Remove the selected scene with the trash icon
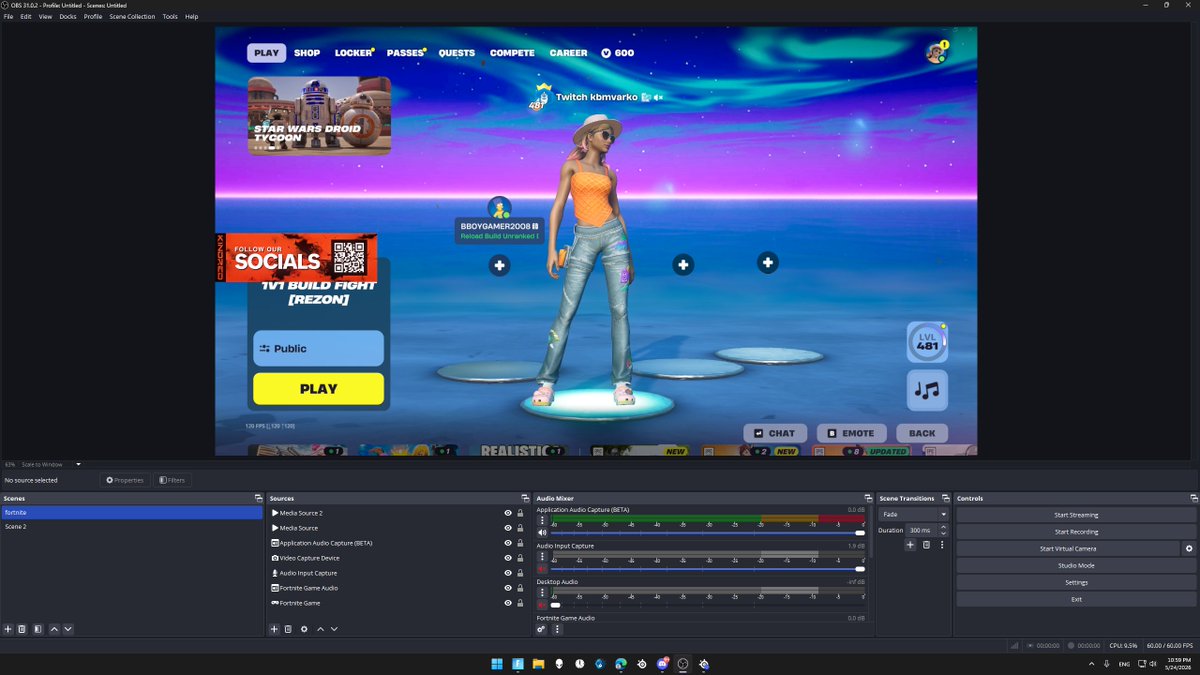The height and width of the screenshot is (675, 1200). (22, 629)
